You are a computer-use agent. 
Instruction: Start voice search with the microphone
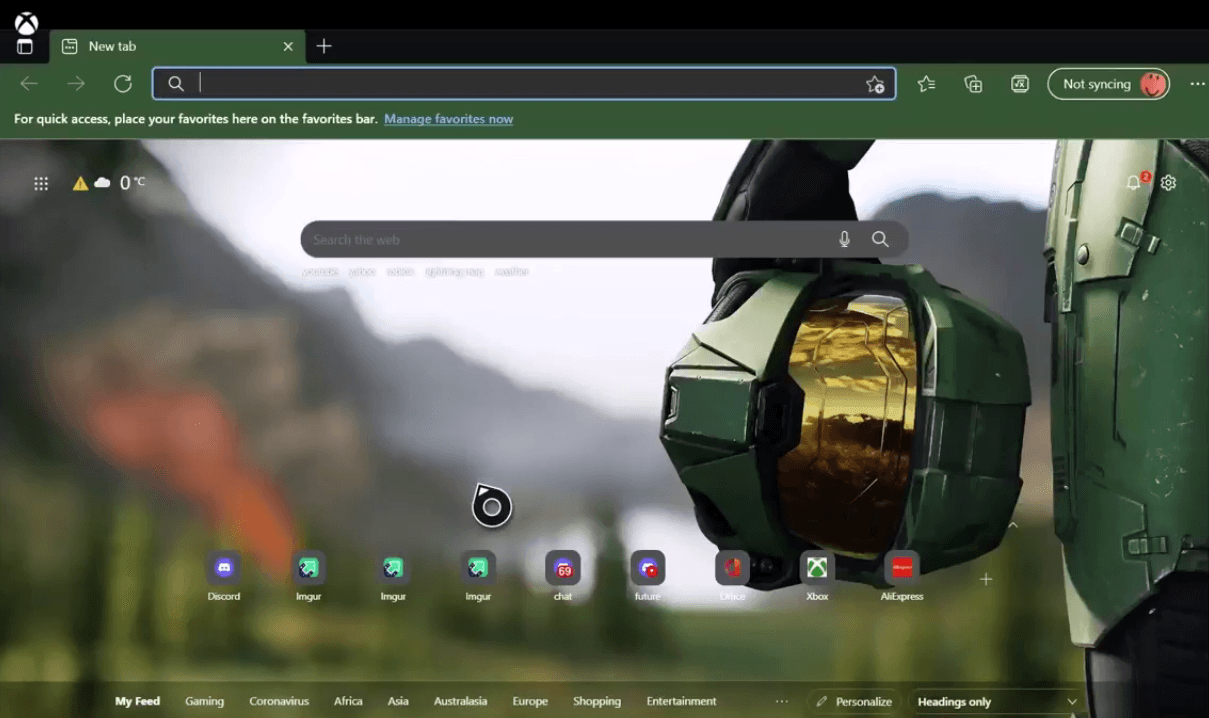pyautogui.click(x=843, y=239)
